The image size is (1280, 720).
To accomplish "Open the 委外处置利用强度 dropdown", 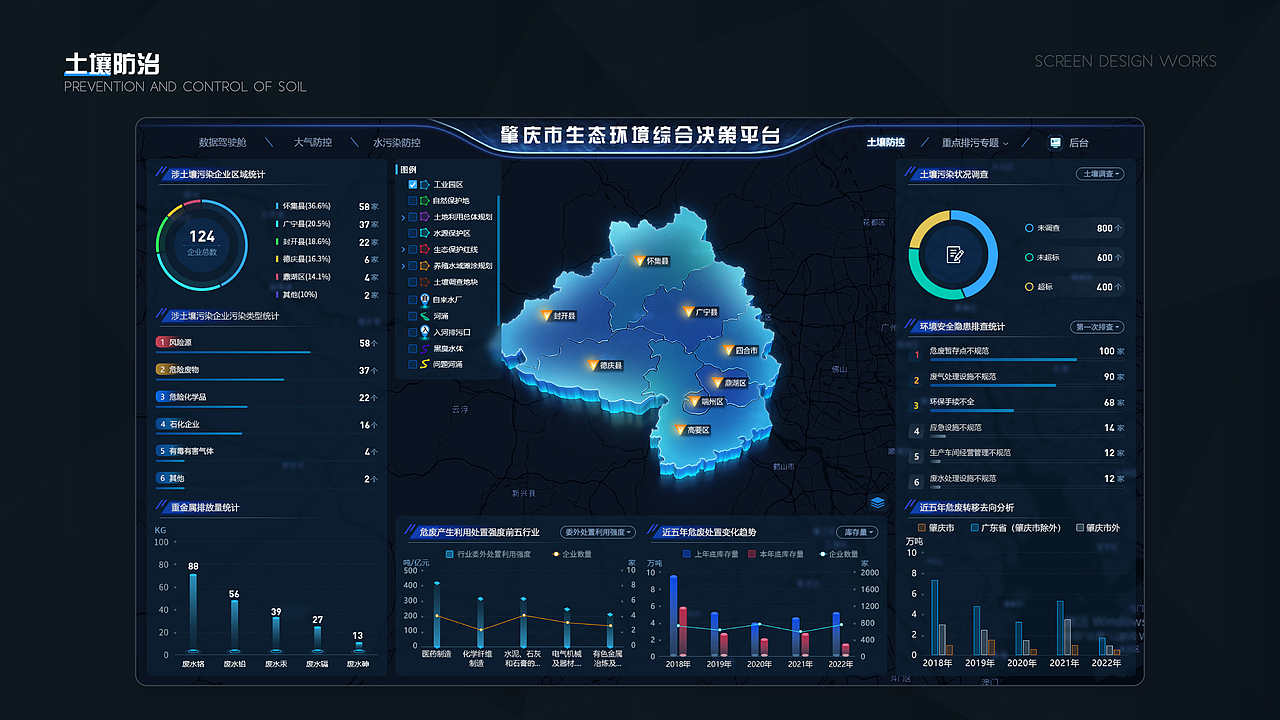I will [x=597, y=532].
